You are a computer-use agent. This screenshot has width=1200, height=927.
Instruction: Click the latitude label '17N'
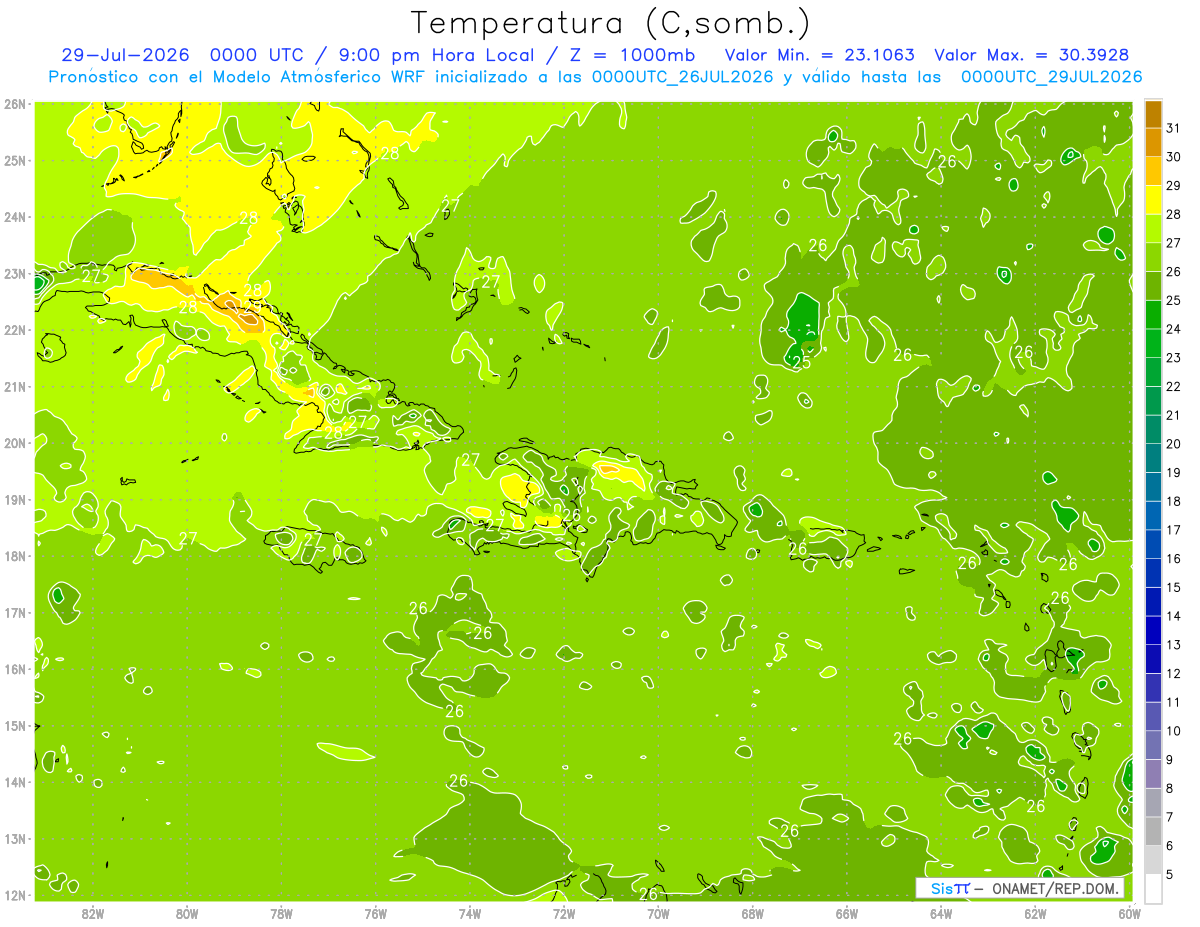click(x=15, y=613)
